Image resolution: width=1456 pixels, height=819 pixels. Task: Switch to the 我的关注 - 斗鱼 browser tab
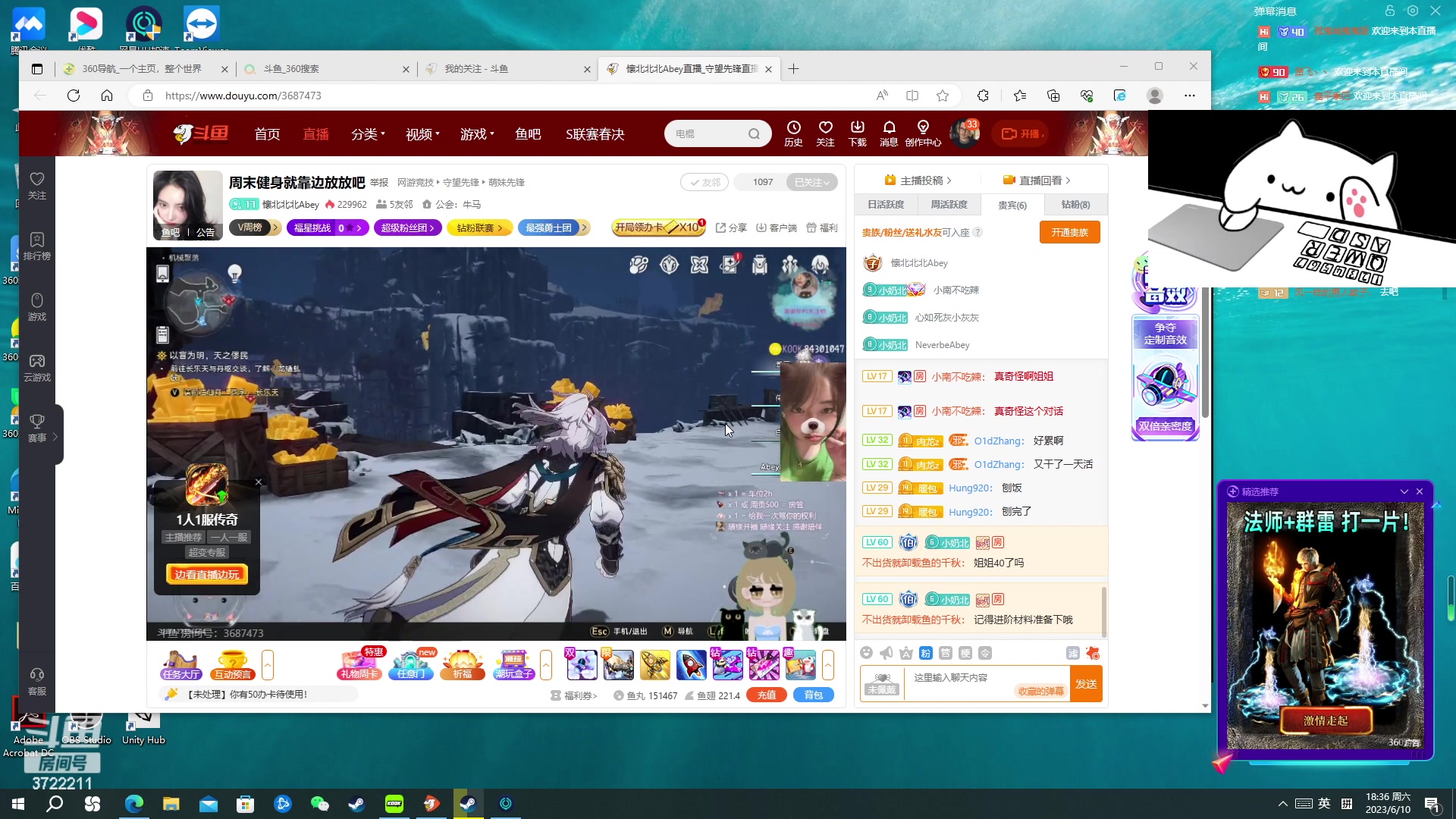point(507,69)
